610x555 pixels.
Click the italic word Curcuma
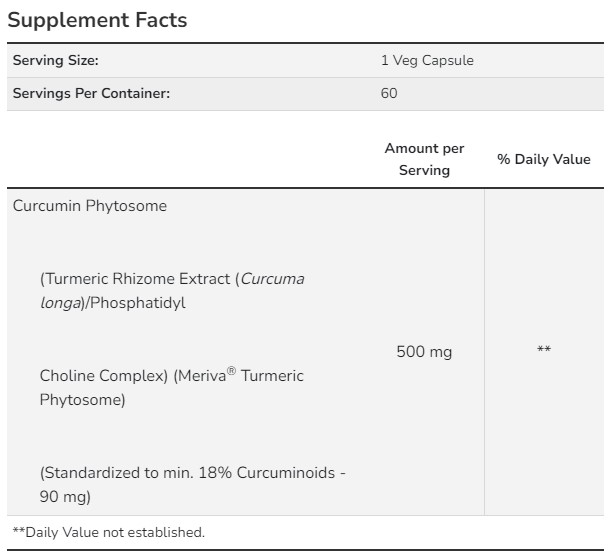pos(272,279)
